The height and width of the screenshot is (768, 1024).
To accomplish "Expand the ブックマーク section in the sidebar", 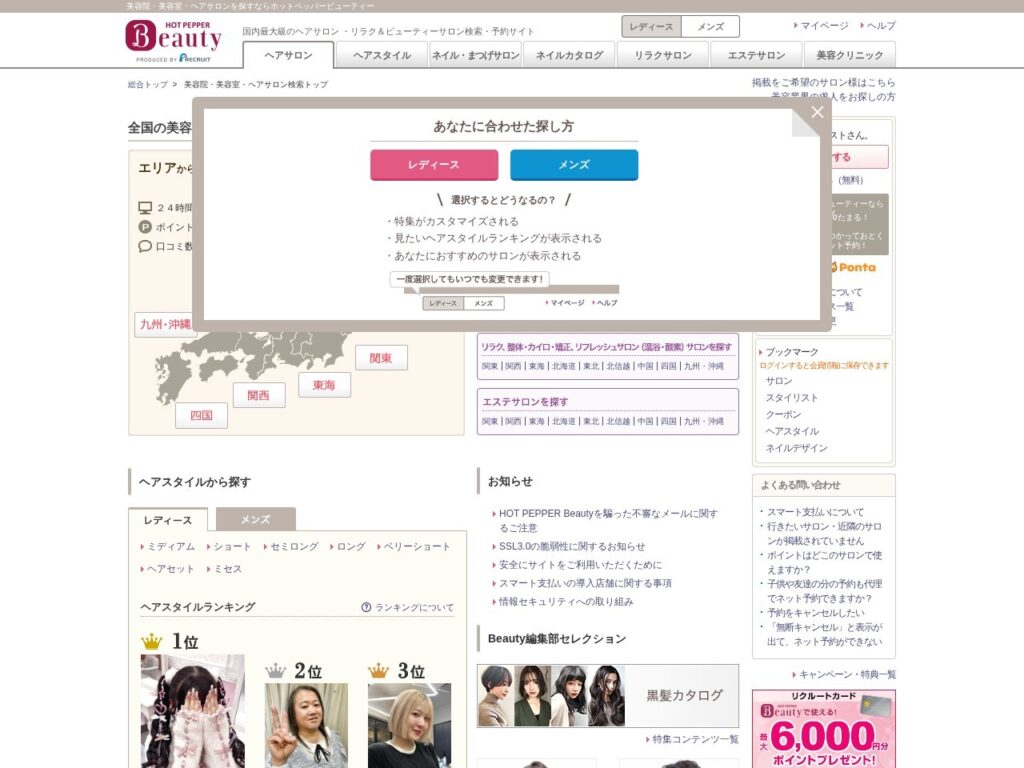I will coord(792,352).
